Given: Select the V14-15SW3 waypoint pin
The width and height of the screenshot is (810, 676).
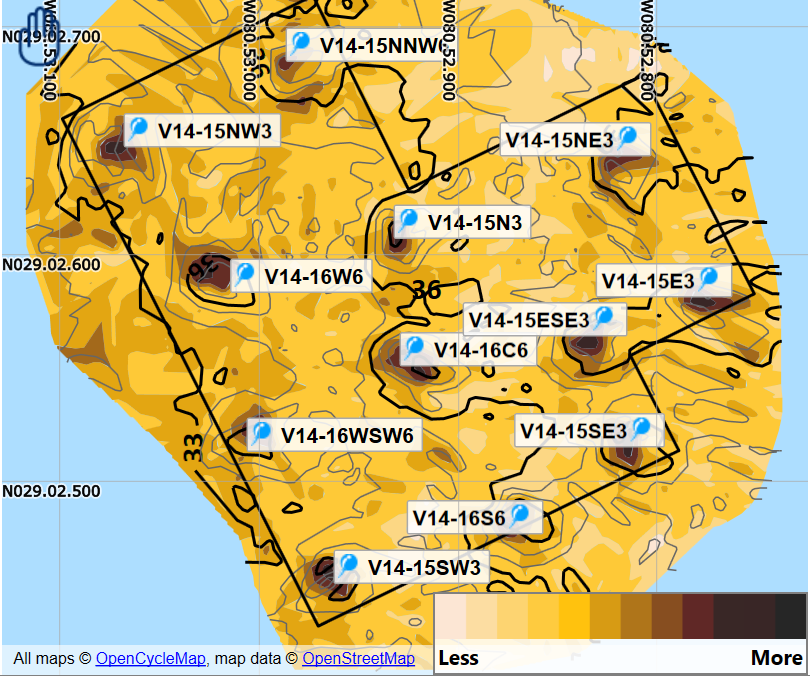Looking at the screenshot, I should point(347,565).
